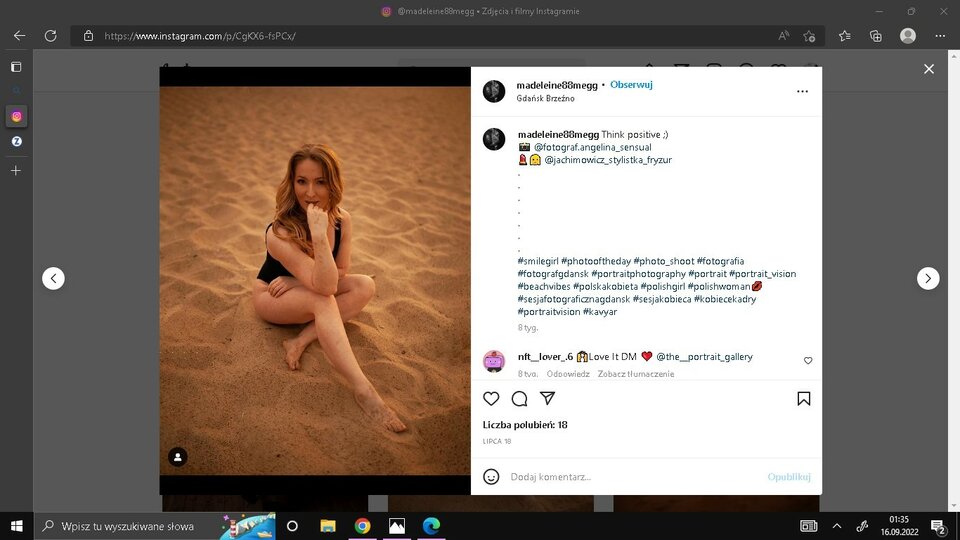
Task: Close the post overlay with X
Action: 928,69
